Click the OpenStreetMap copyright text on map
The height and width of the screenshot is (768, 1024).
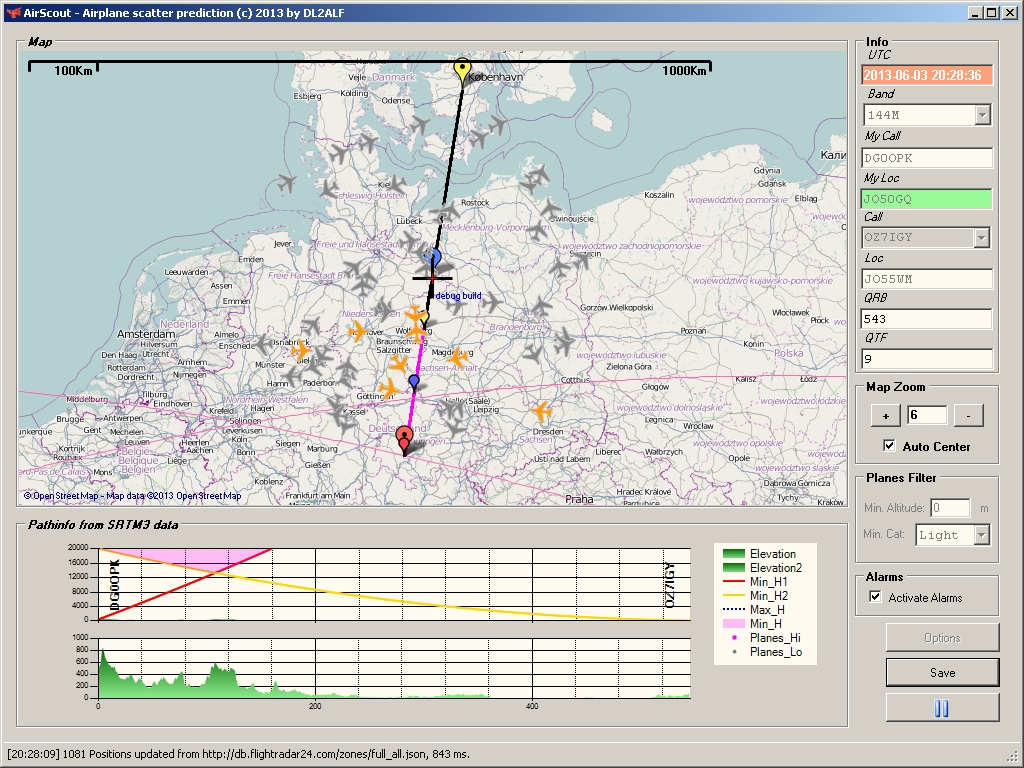(133, 496)
